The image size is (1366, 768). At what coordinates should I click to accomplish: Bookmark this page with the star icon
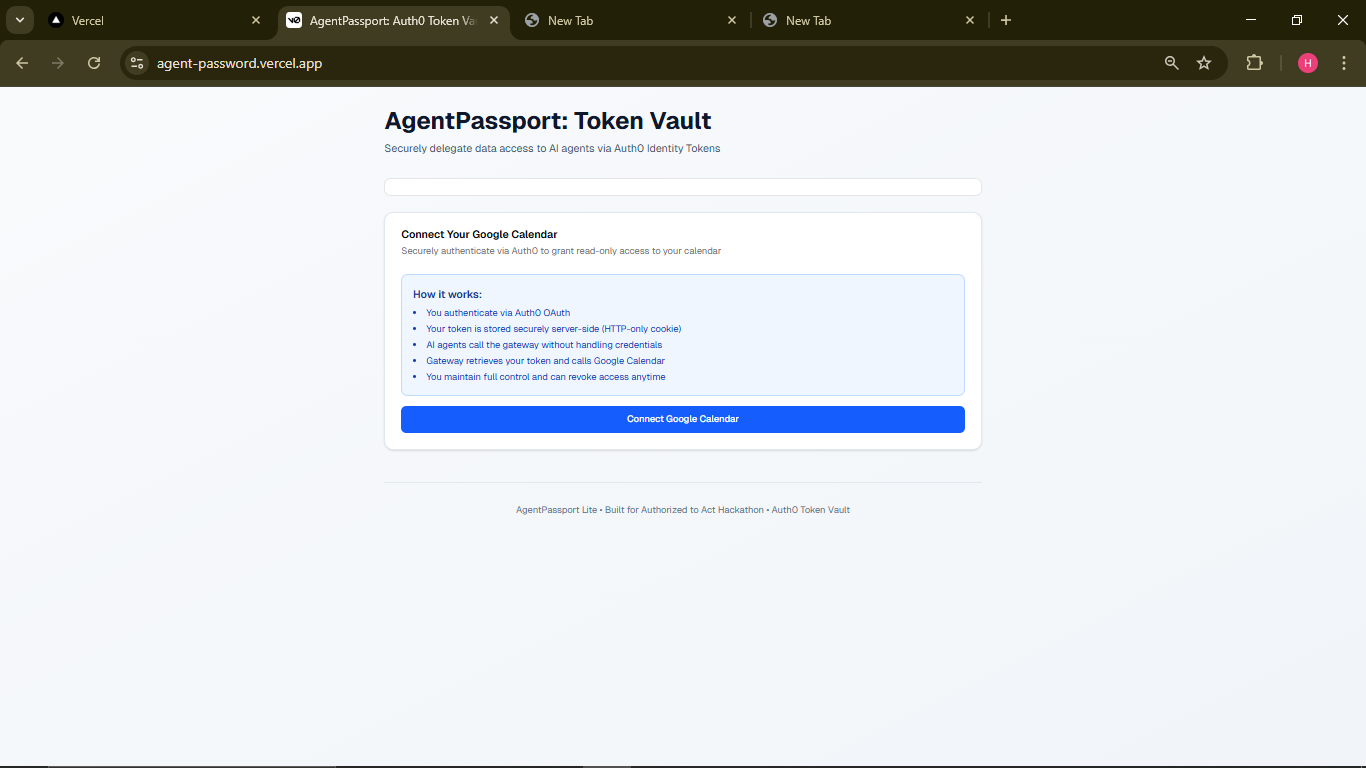[1204, 63]
